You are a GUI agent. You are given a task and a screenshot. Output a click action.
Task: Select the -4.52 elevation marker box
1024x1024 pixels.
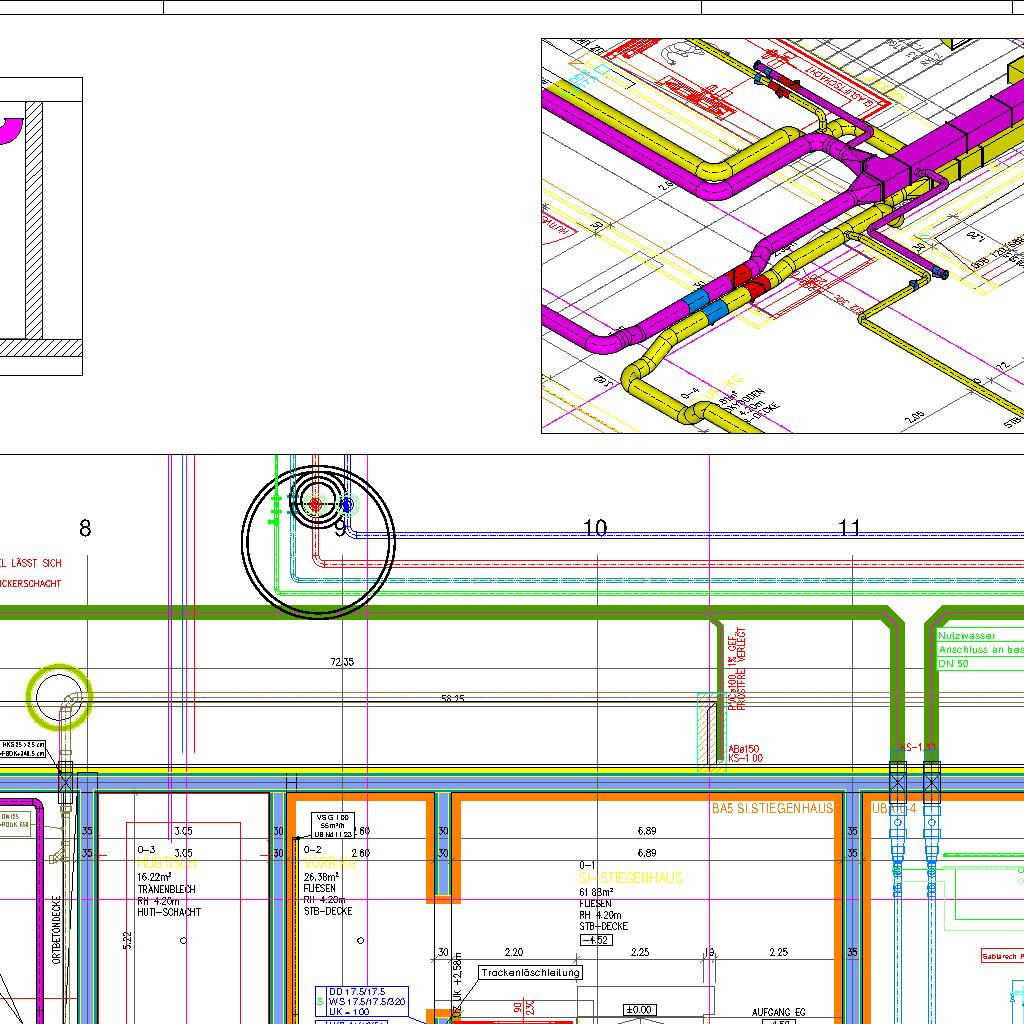[x=600, y=939]
